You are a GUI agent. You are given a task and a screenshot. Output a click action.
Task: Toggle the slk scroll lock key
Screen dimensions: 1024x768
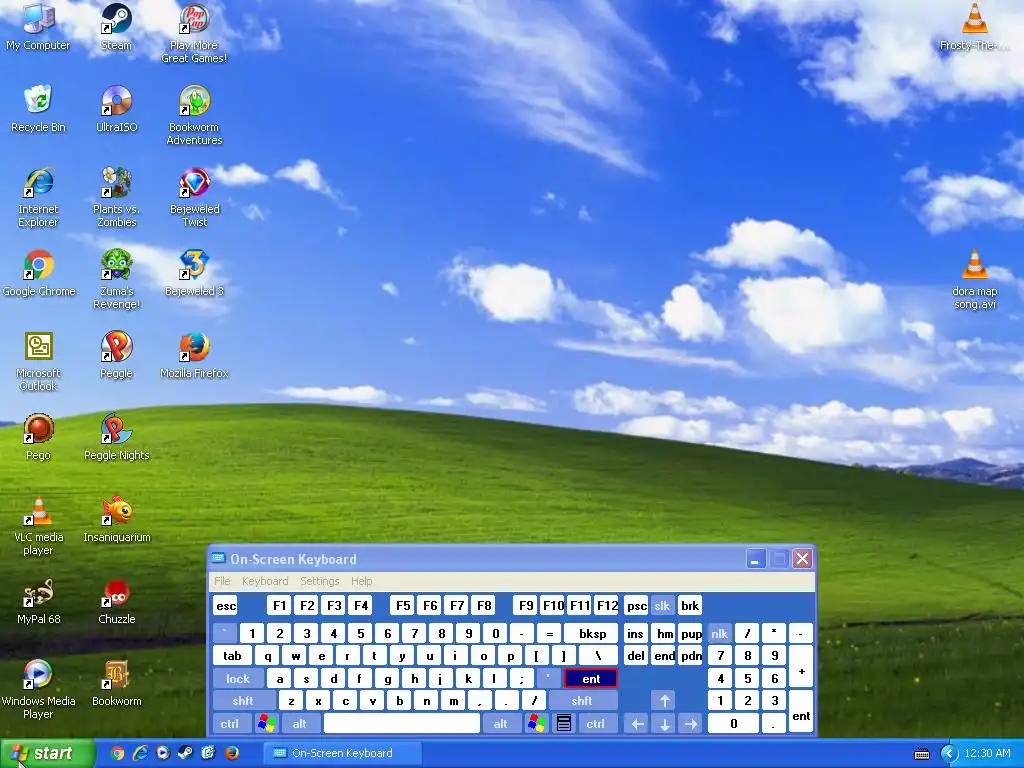[x=662, y=606]
